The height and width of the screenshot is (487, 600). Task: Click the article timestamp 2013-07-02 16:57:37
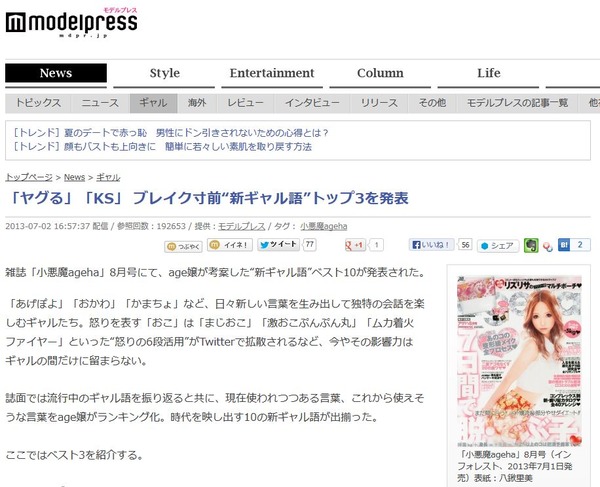[x=48, y=226]
